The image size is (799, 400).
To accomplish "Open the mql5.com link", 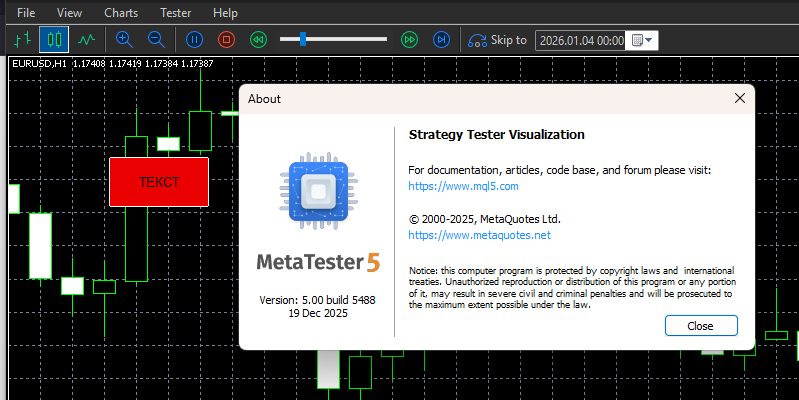I will click(463, 186).
